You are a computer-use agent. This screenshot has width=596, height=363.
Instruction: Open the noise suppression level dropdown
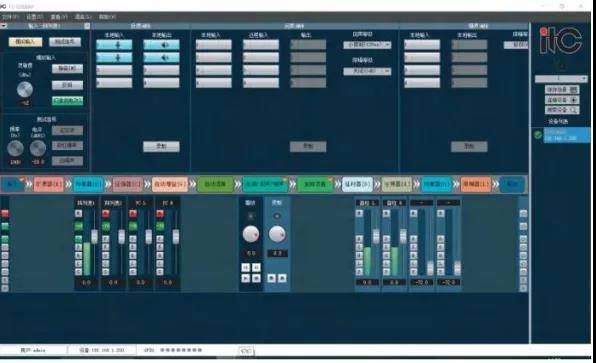(x=367, y=71)
